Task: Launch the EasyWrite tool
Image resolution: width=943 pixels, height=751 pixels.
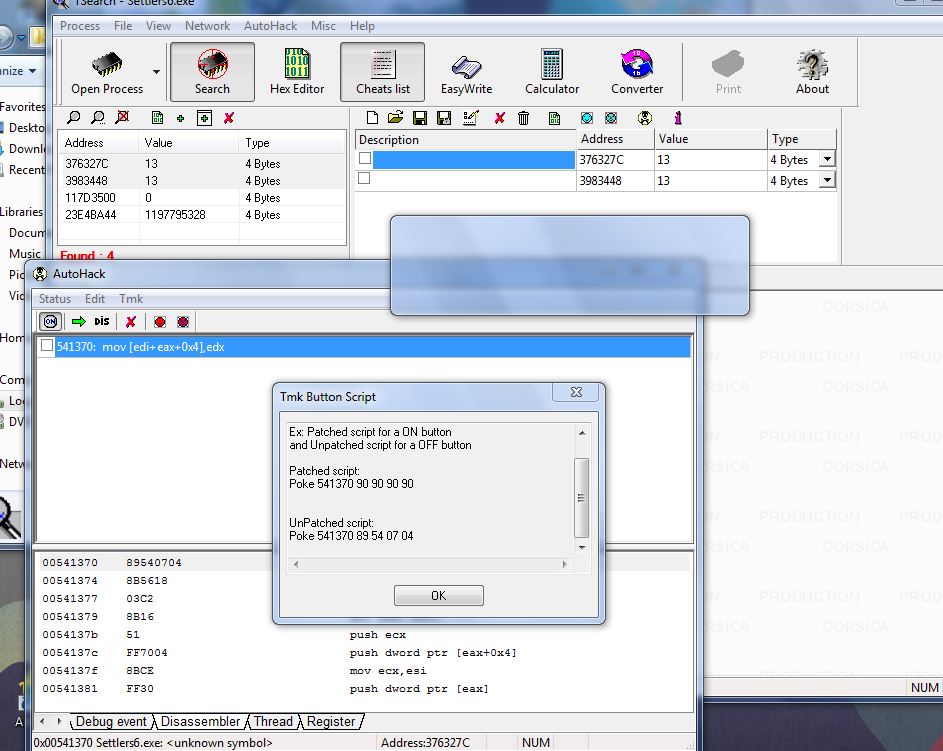Action: click(466, 72)
